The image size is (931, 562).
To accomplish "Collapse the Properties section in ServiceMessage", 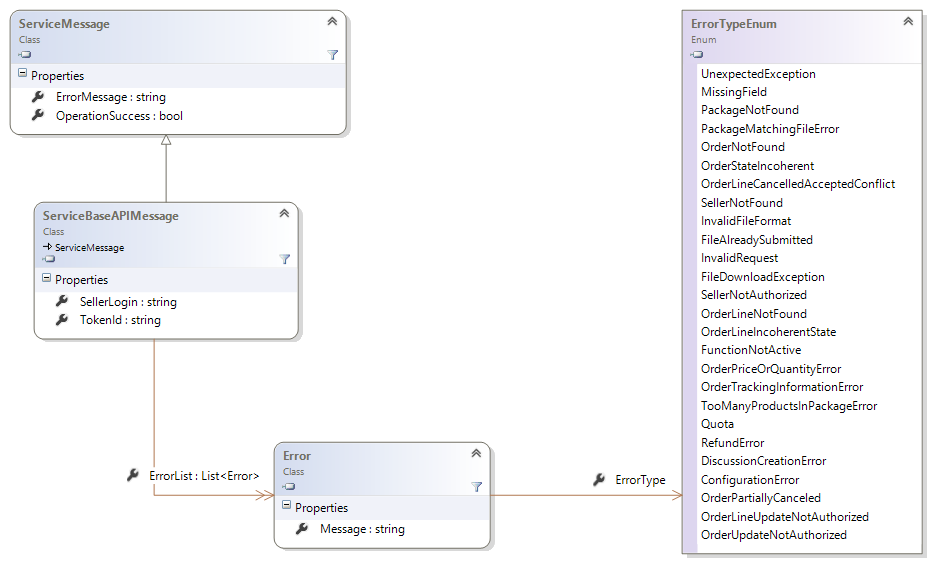I will pyautogui.click(x=21, y=75).
